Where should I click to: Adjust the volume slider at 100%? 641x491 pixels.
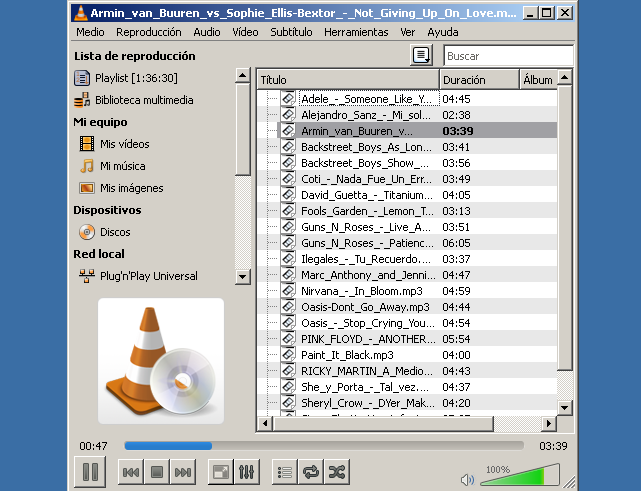pos(520,474)
